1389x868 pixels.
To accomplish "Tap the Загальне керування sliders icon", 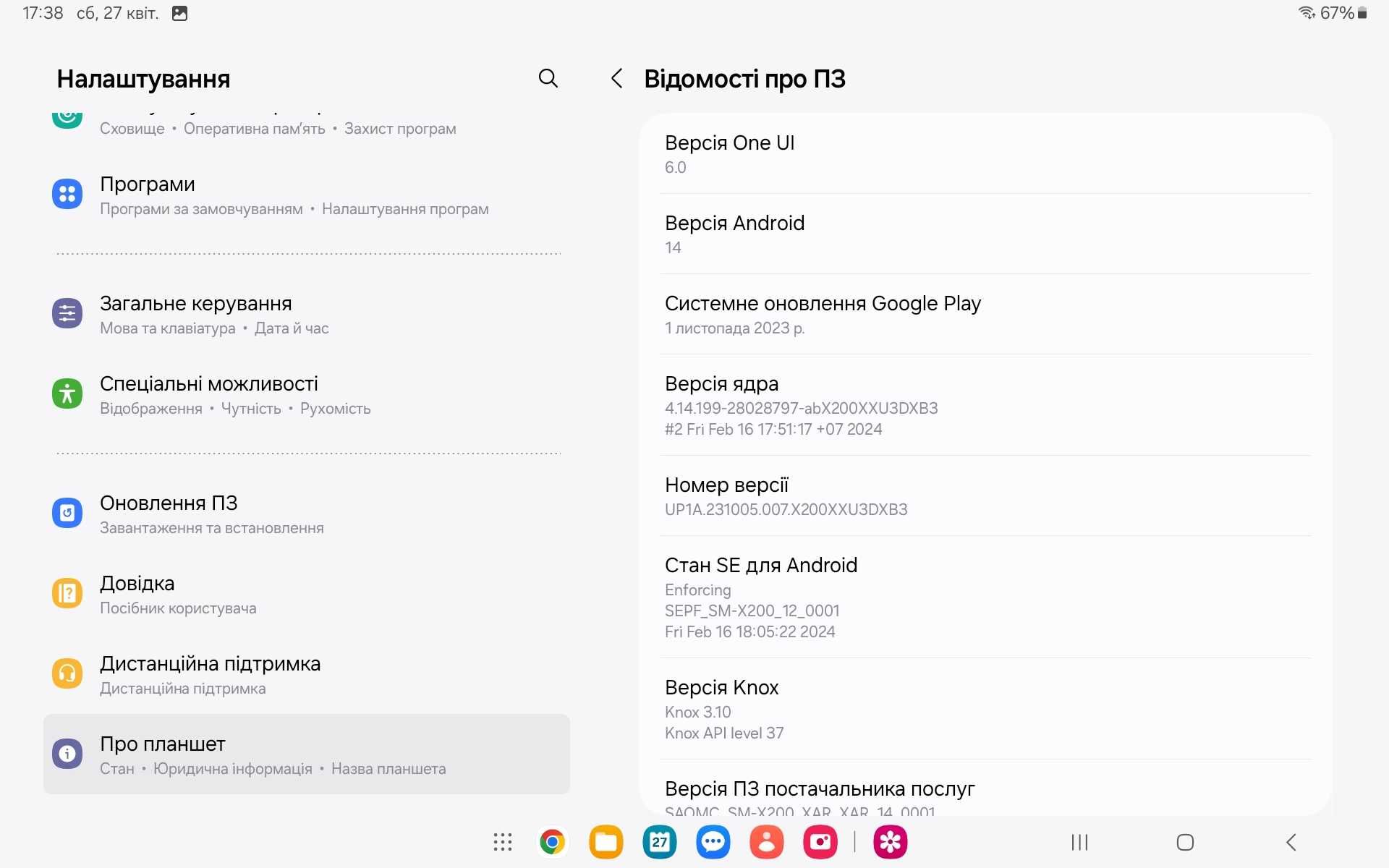I will click(67, 313).
